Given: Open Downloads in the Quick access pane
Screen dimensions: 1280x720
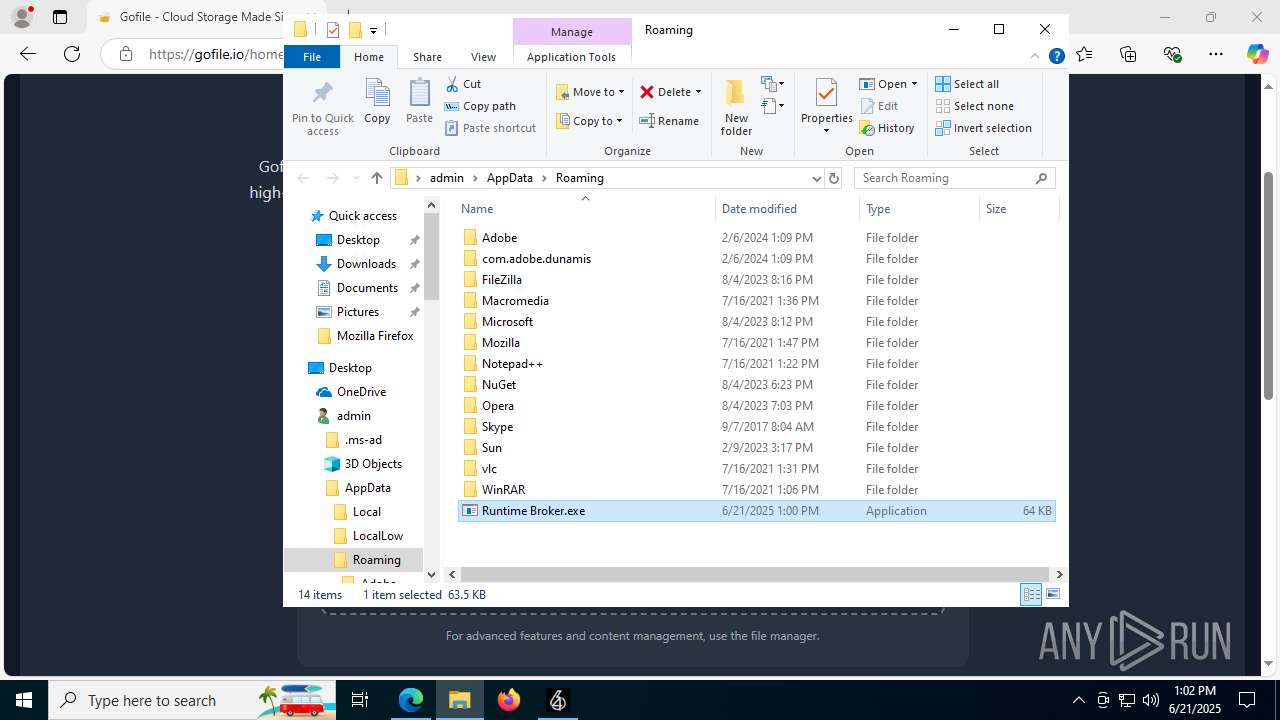Looking at the screenshot, I should [366, 264].
